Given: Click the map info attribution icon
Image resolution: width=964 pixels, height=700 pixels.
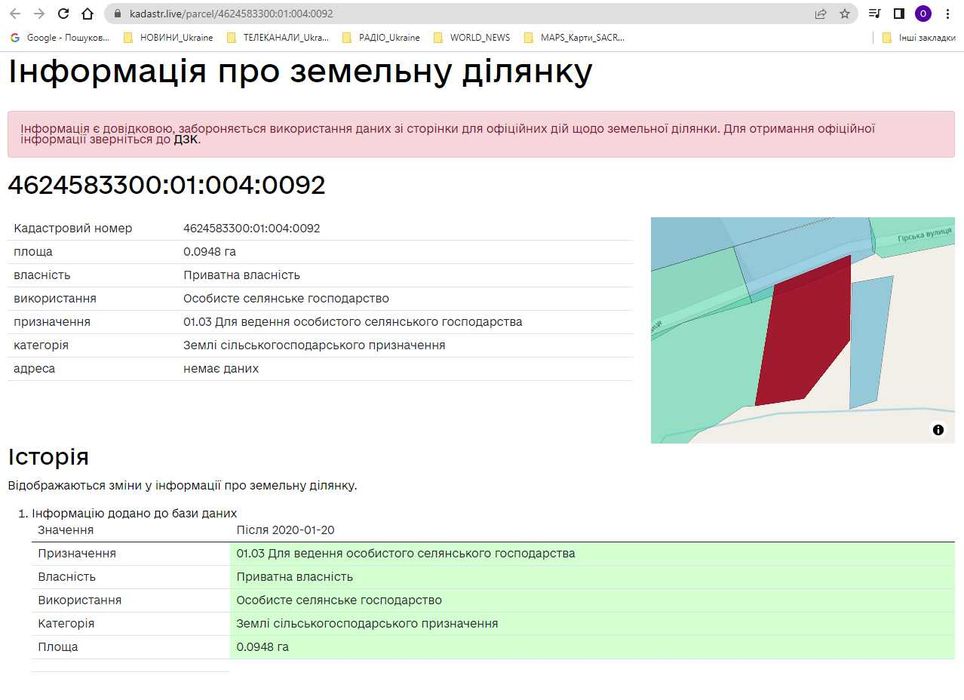Looking at the screenshot, I should click(x=938, y=430).
